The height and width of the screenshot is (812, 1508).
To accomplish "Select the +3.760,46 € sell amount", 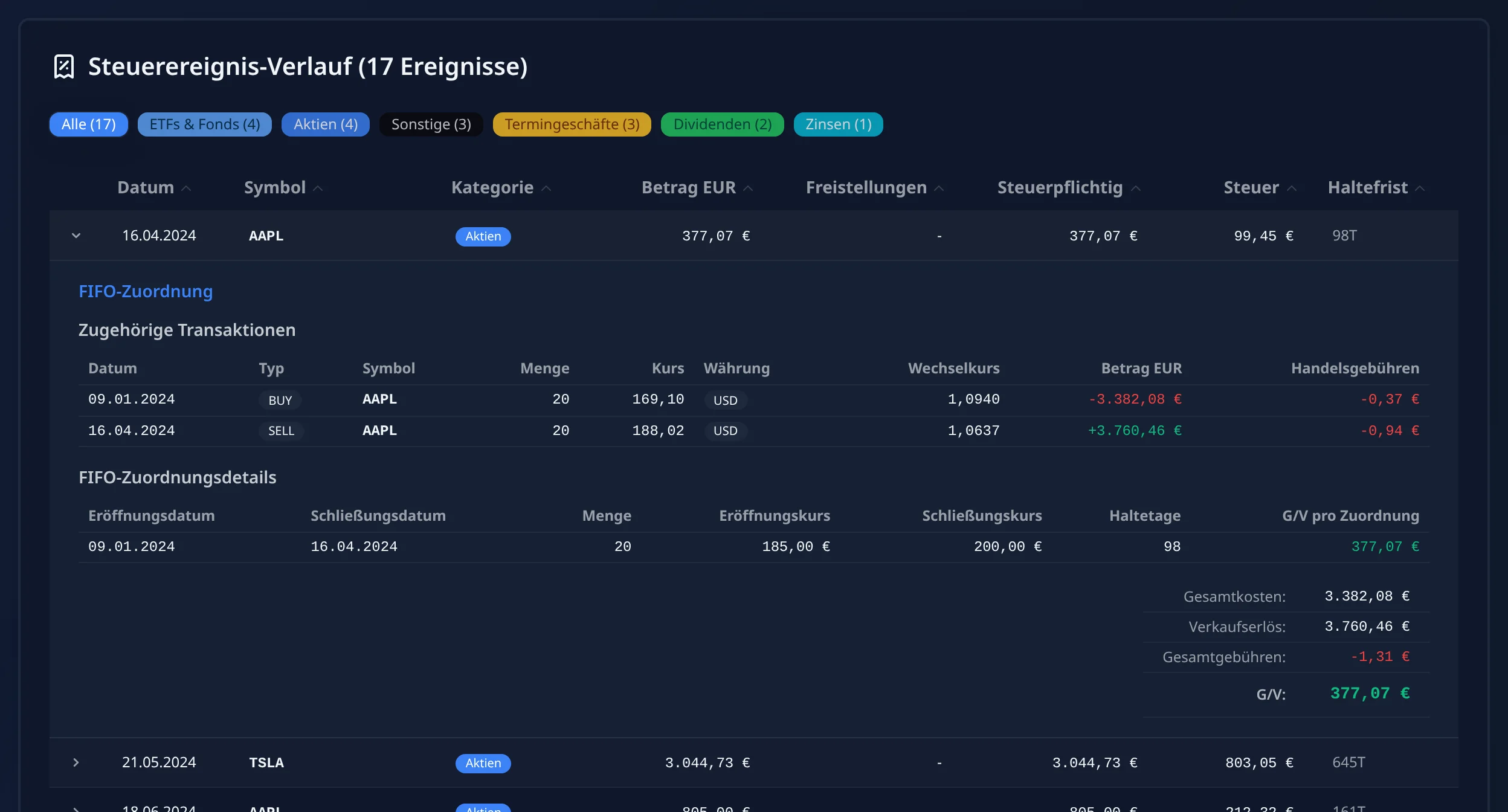I will click(x=1135, y=431).
